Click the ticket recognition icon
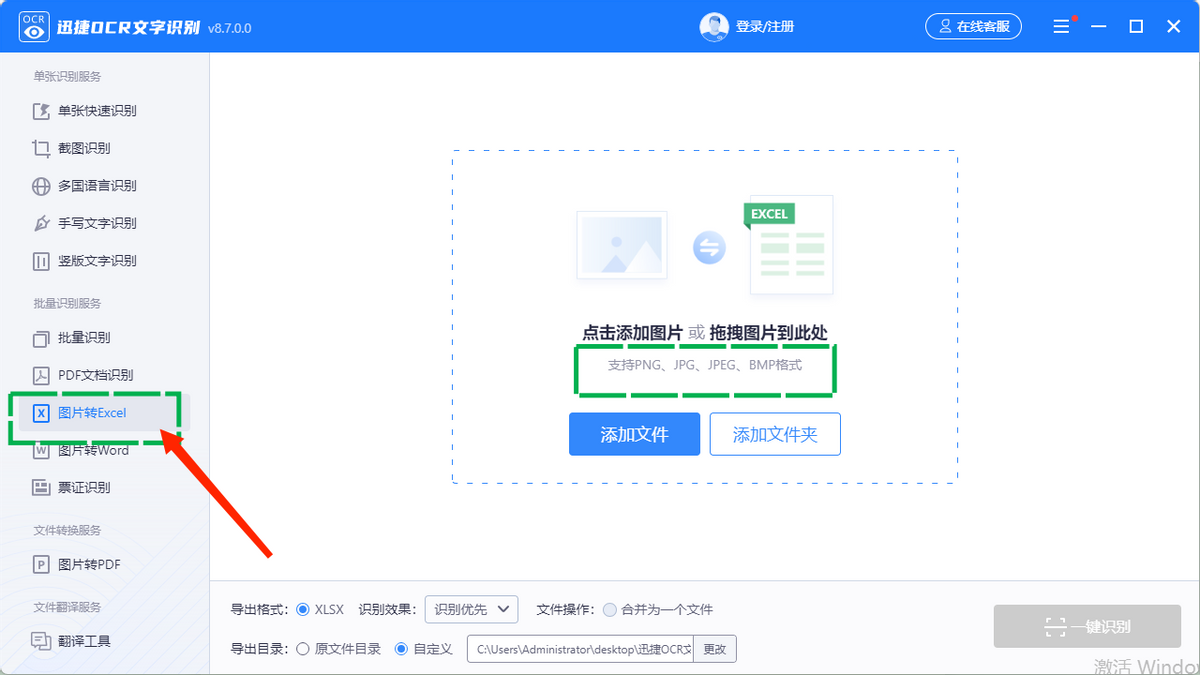 pyautogui.click(x=41, y=488)
